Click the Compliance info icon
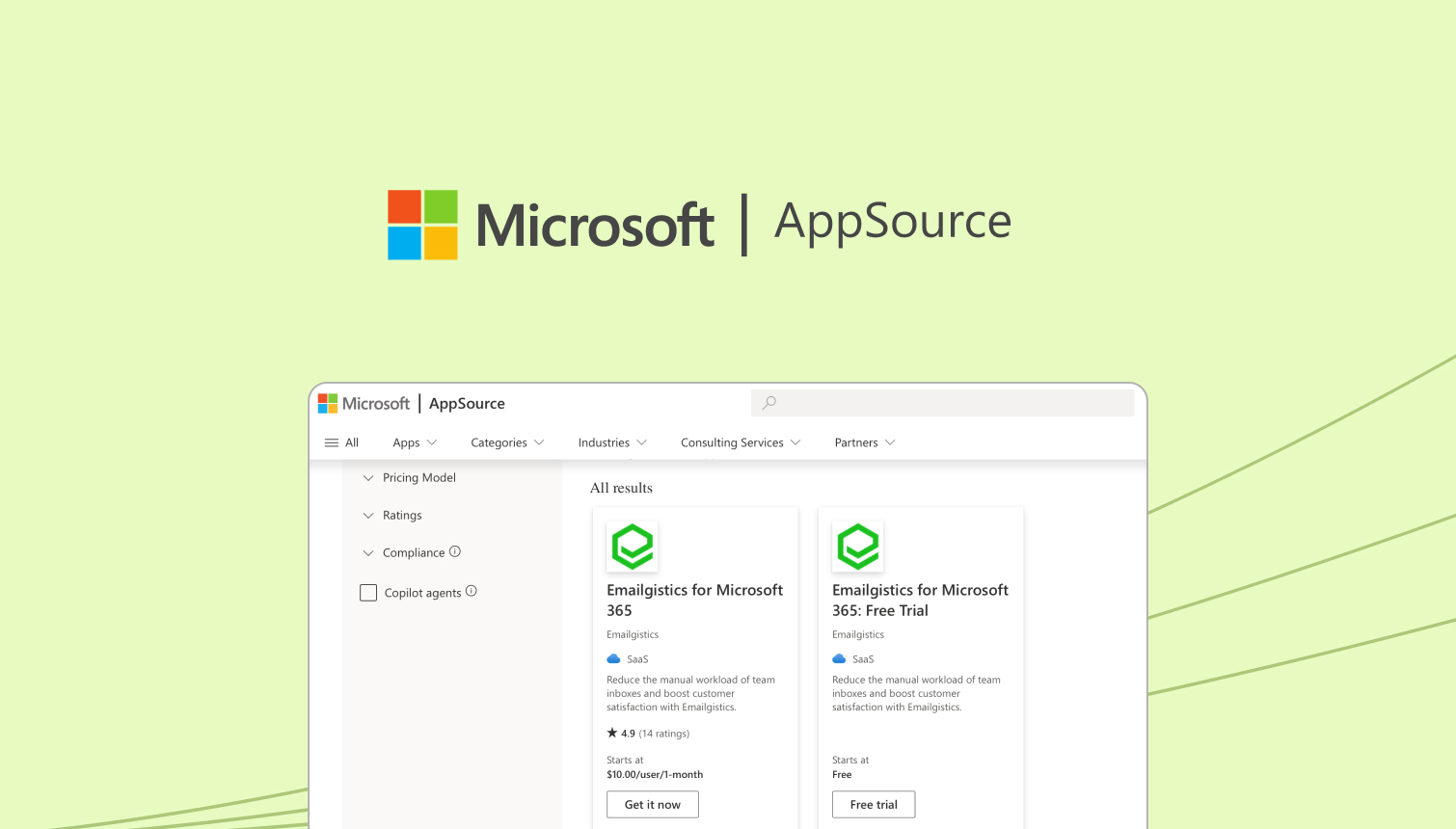Viewport: 1456px width, 829px height. tap(455, 551)
